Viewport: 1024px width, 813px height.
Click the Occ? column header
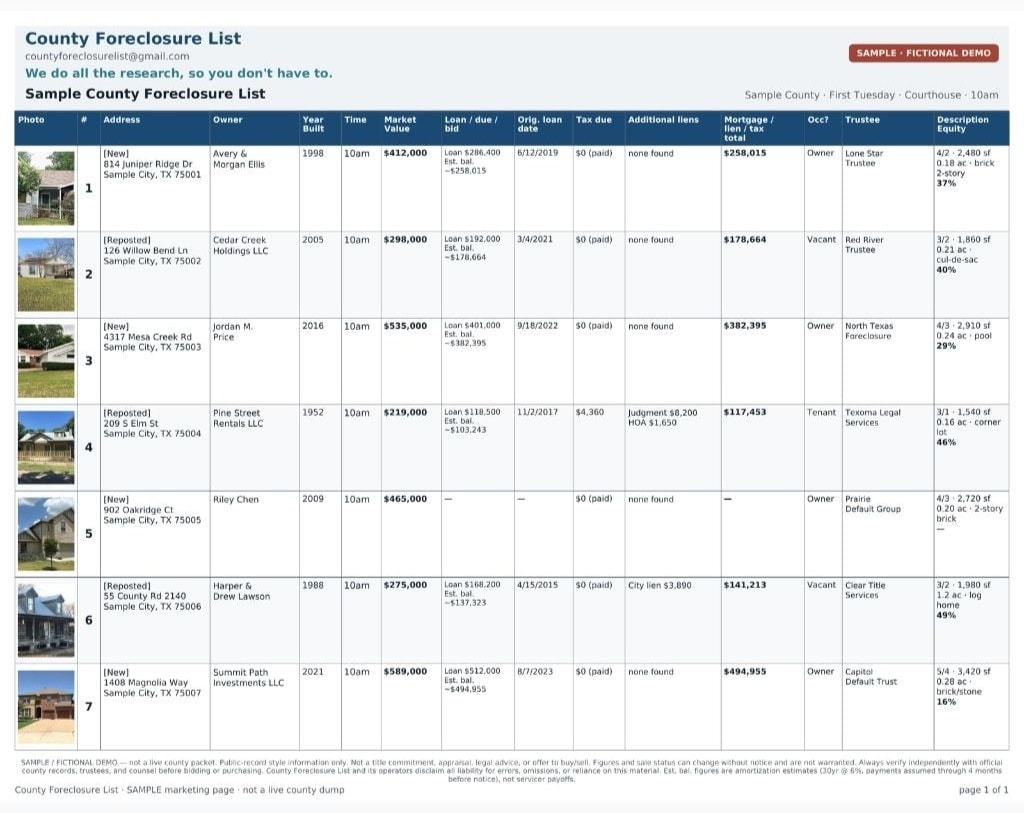[x=818, y=120]
